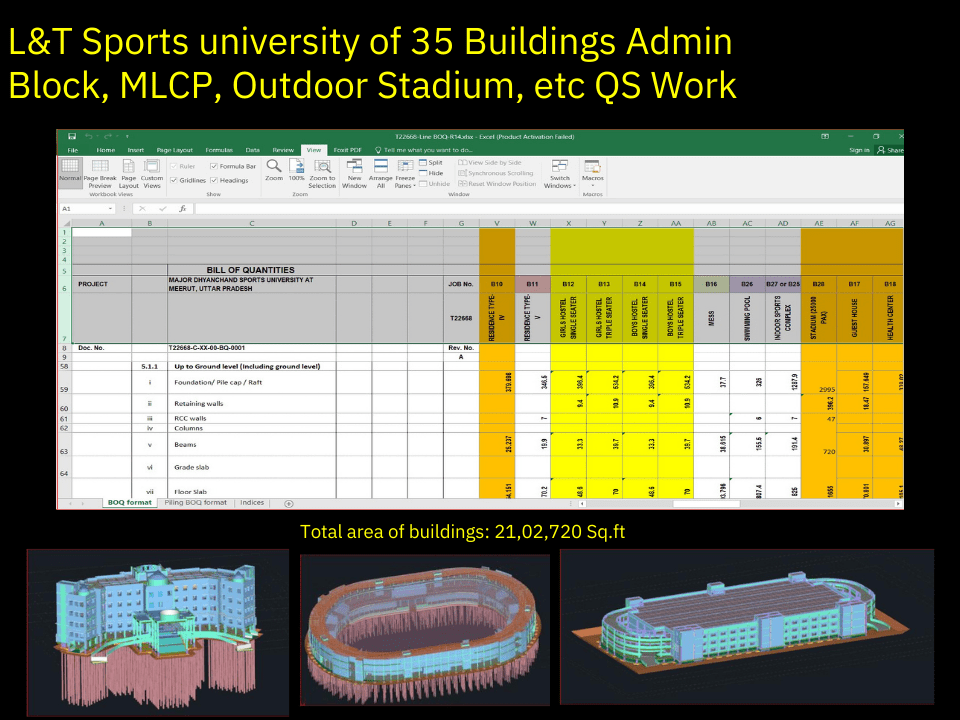This screenshot has width=960, height=720.
Task: Click the Share icon
Action: 890,150
